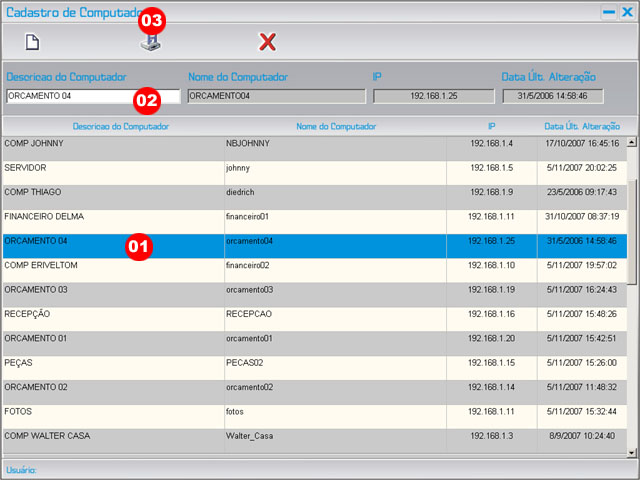640x480 pixels.
Task: Select the RECEPÇÃO row
Action: 110,314
